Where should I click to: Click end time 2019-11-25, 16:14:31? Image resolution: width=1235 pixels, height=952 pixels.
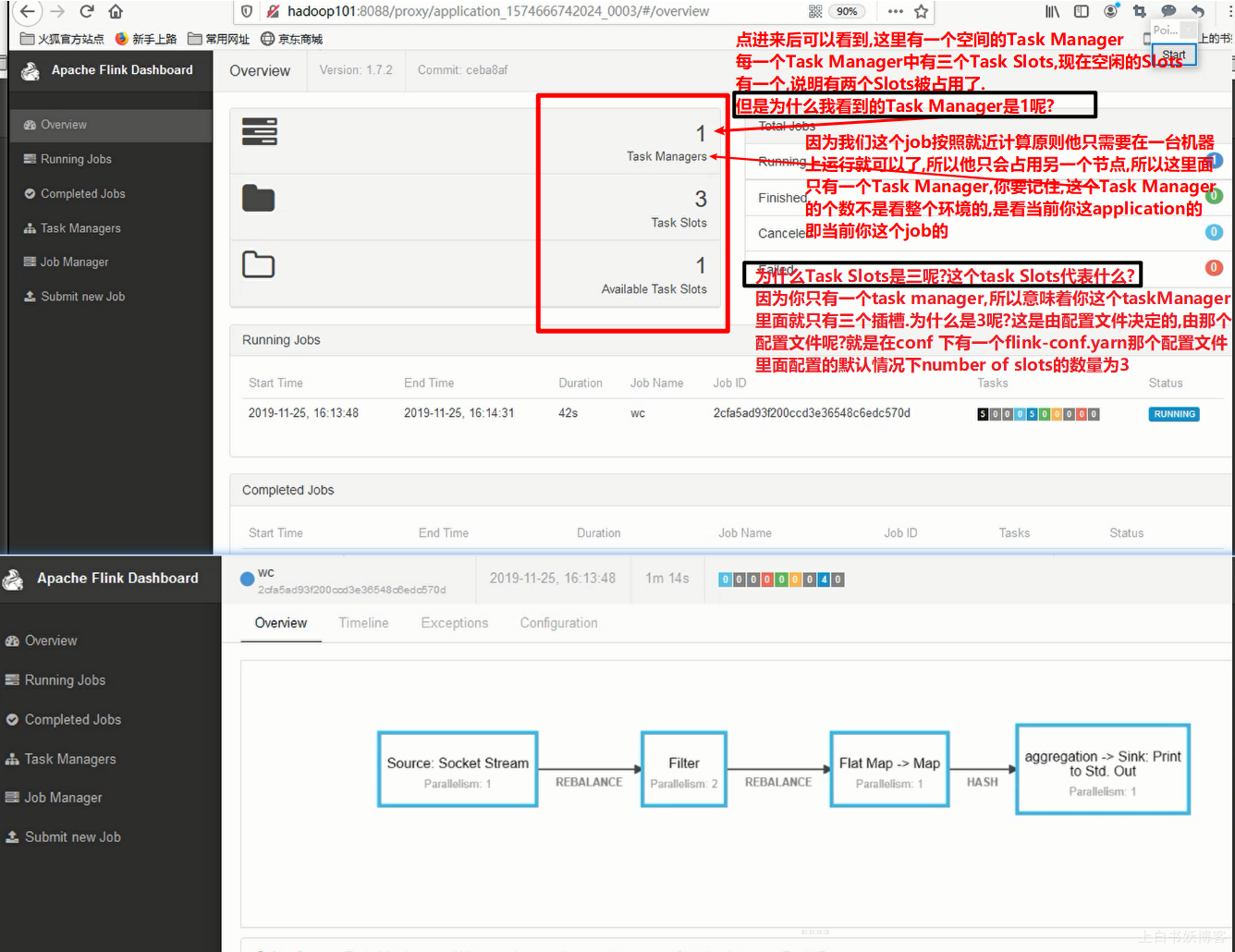coord(459,413)
